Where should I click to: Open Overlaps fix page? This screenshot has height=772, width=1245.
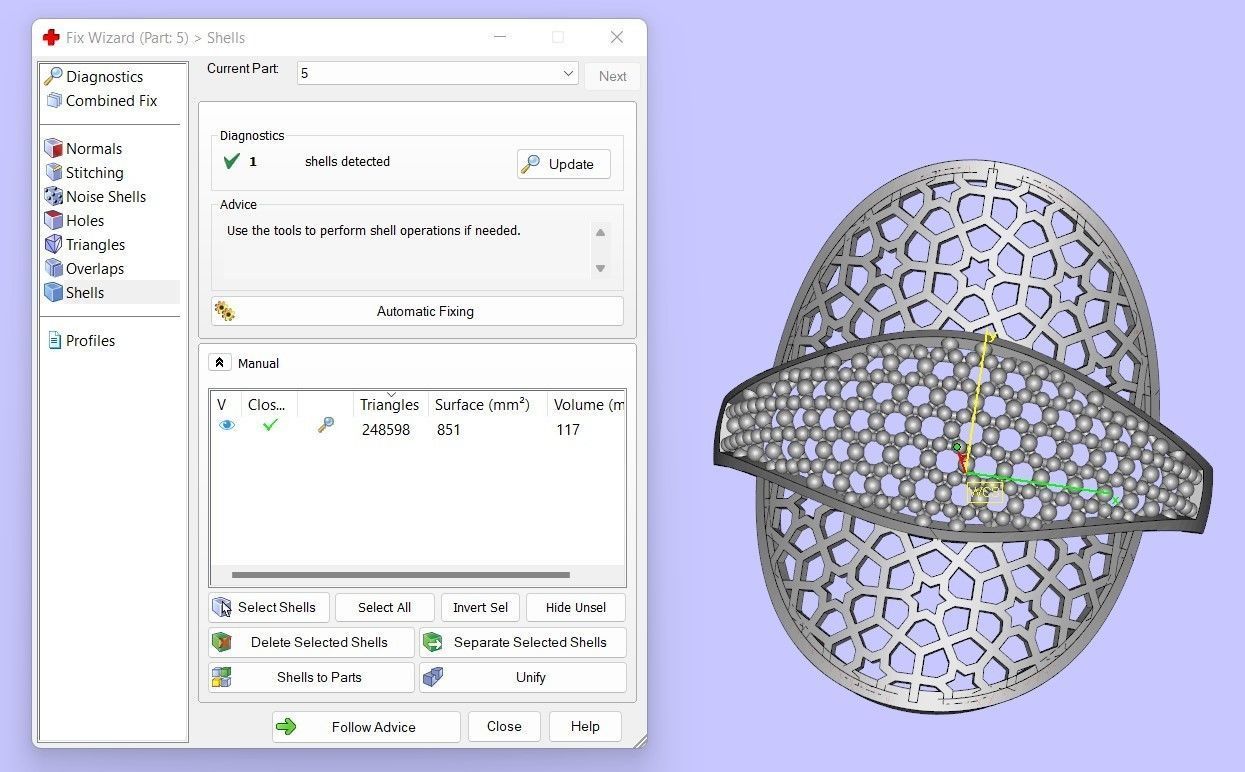pyautogui.click(x=95, y=268)
